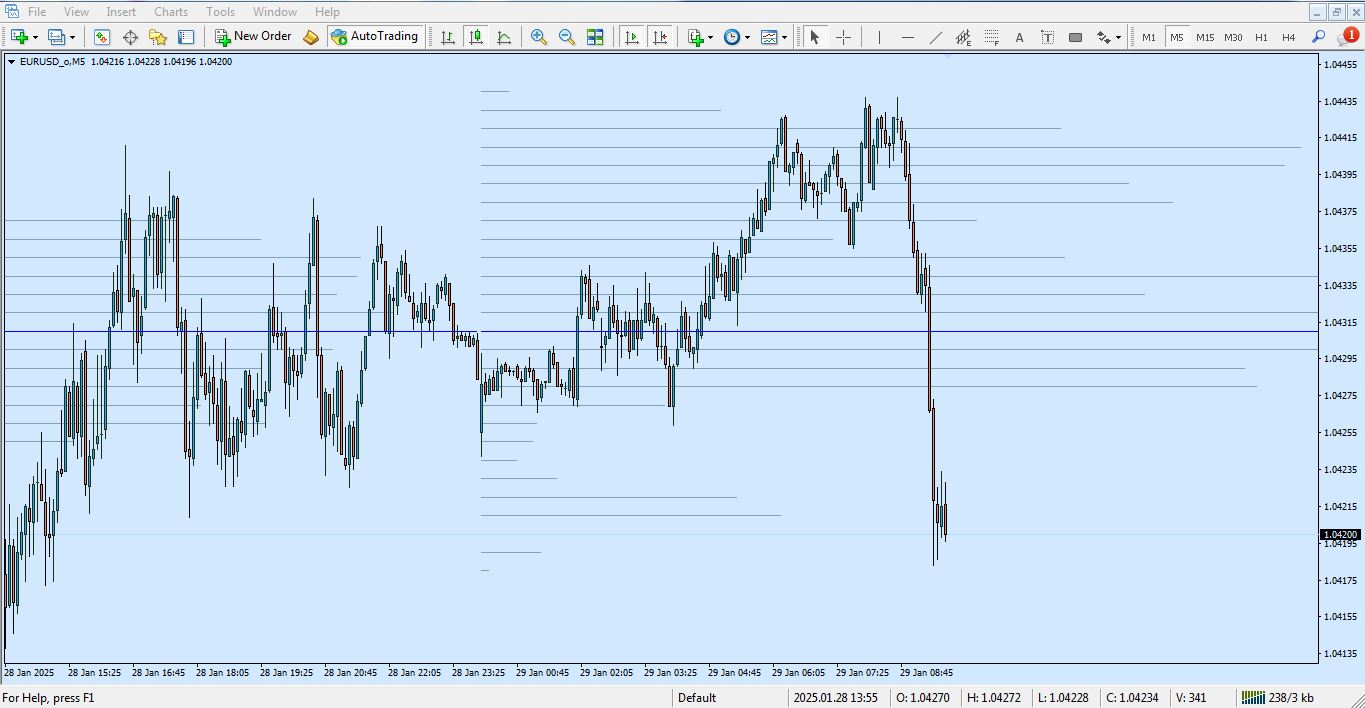Click the 1.04435 price scale label
Viewport: 1365px width, 708px height.
pyautogui.click(x=1340, y=101)
